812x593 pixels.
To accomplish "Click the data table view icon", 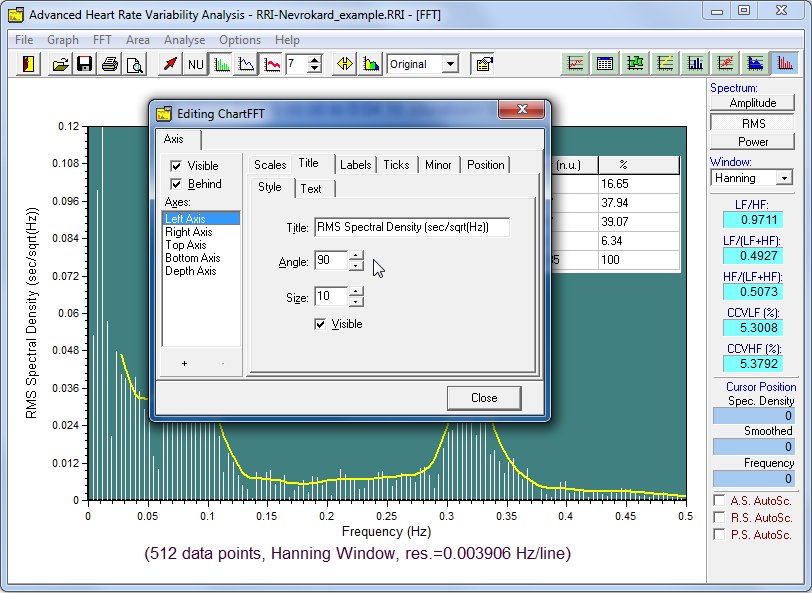I will [605, 64].
